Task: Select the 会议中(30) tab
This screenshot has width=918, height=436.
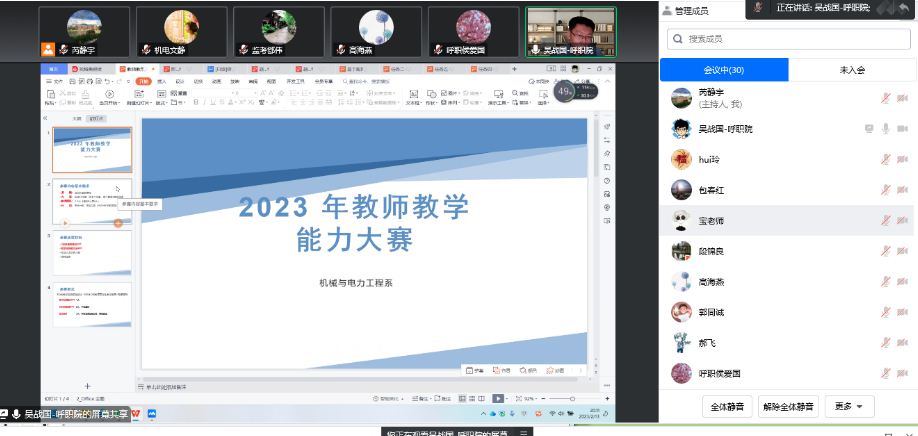Action: click(723, 70)
